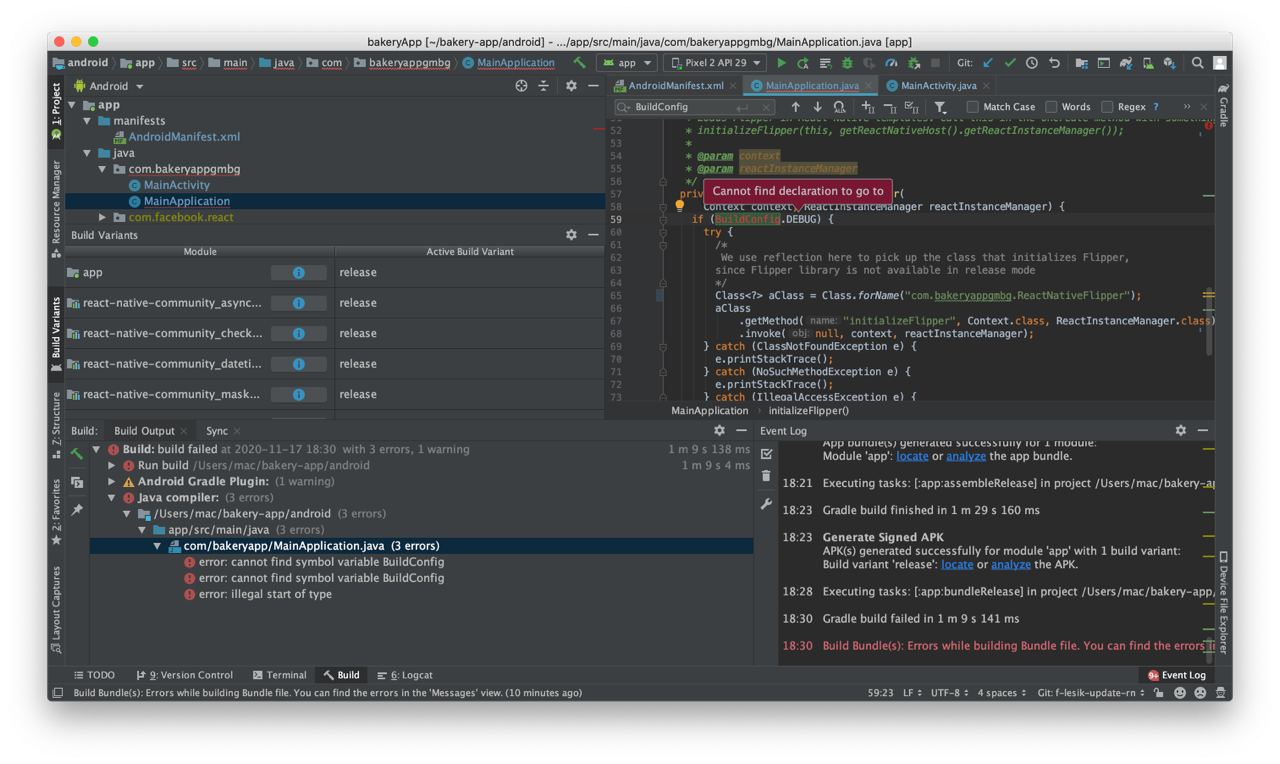Viewport: 1280px width, 764px height.
Task: Click the Git Revert undo arrow icon
Action: (x=1053, y=62)
